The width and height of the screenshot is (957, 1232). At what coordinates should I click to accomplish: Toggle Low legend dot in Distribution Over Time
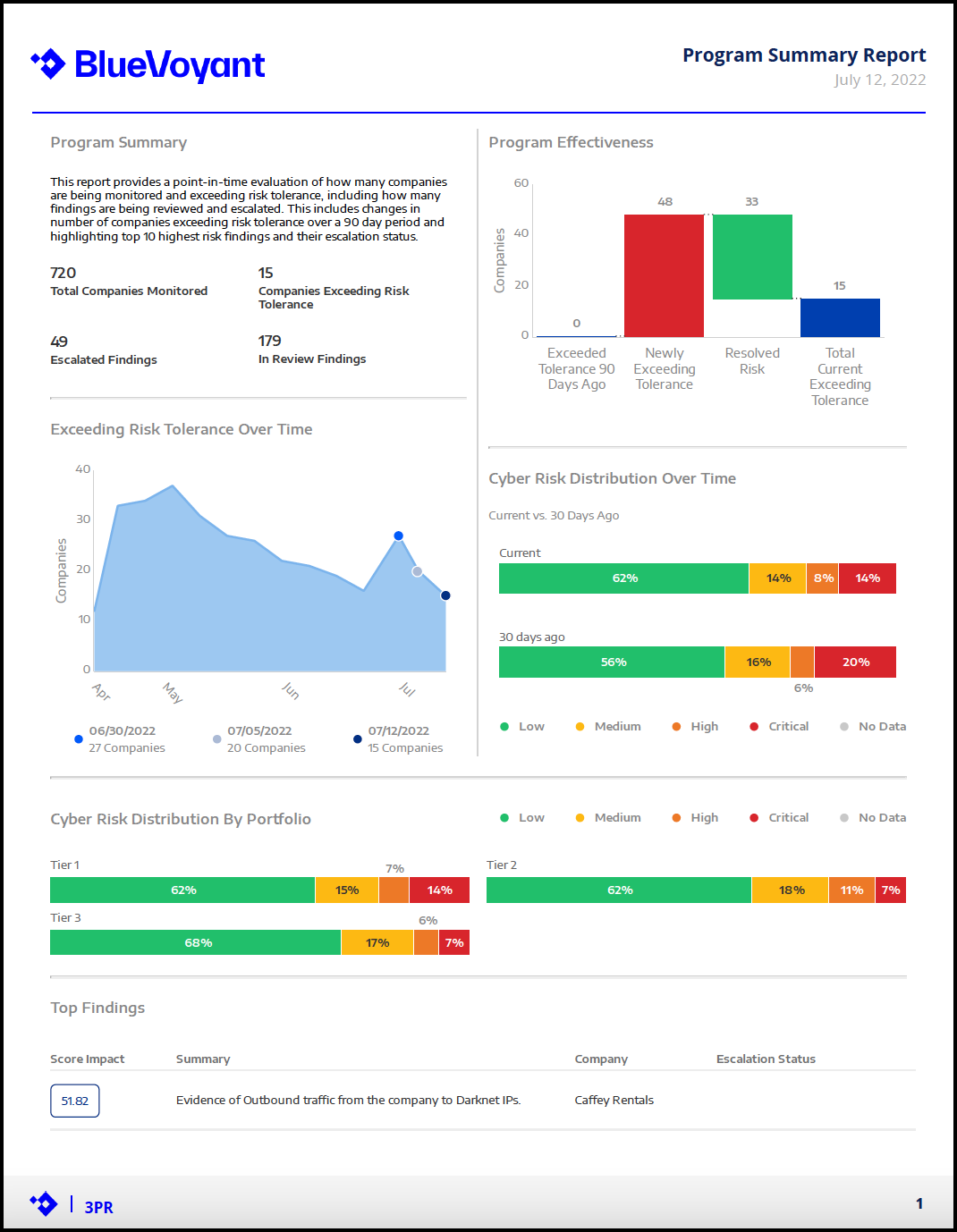504,727
